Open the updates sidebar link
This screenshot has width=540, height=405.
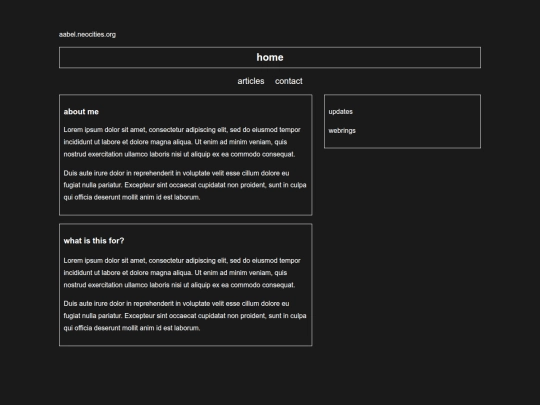click(341, 112)
